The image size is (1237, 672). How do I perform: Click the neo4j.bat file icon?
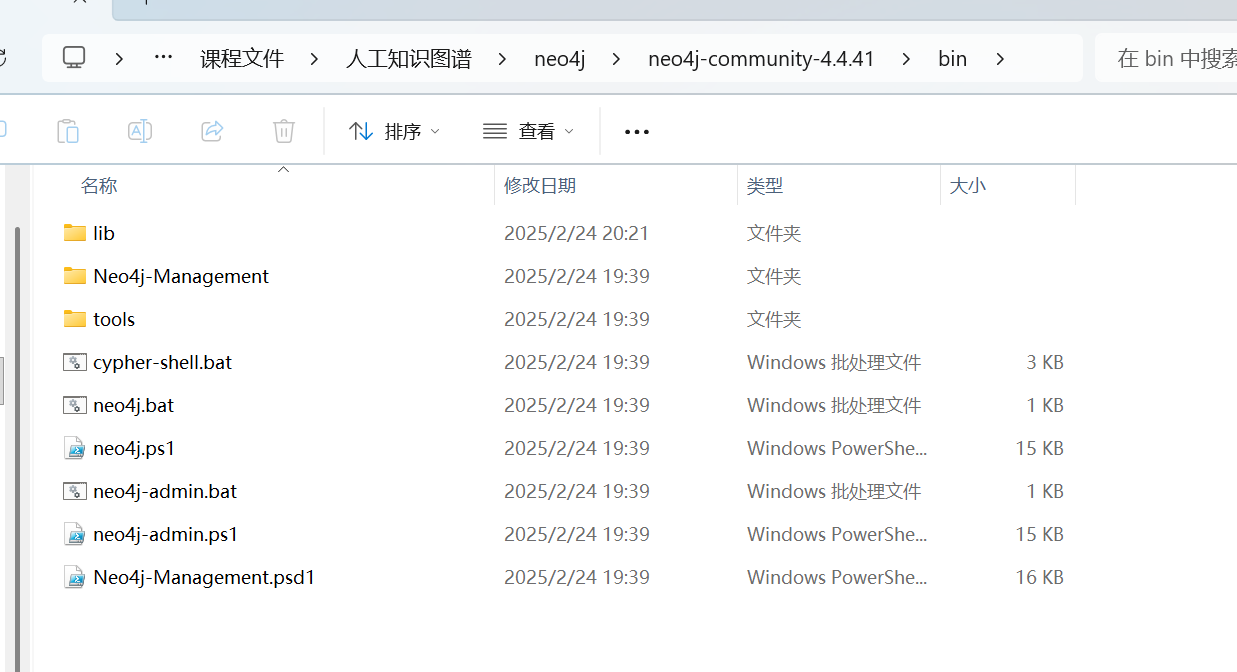(x=74, y=405)
